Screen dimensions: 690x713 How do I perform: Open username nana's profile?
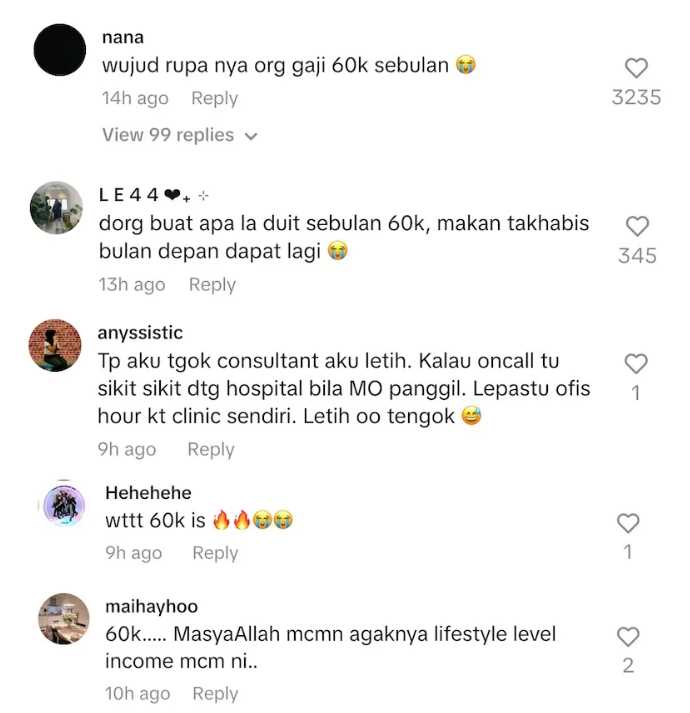(123, 37)
